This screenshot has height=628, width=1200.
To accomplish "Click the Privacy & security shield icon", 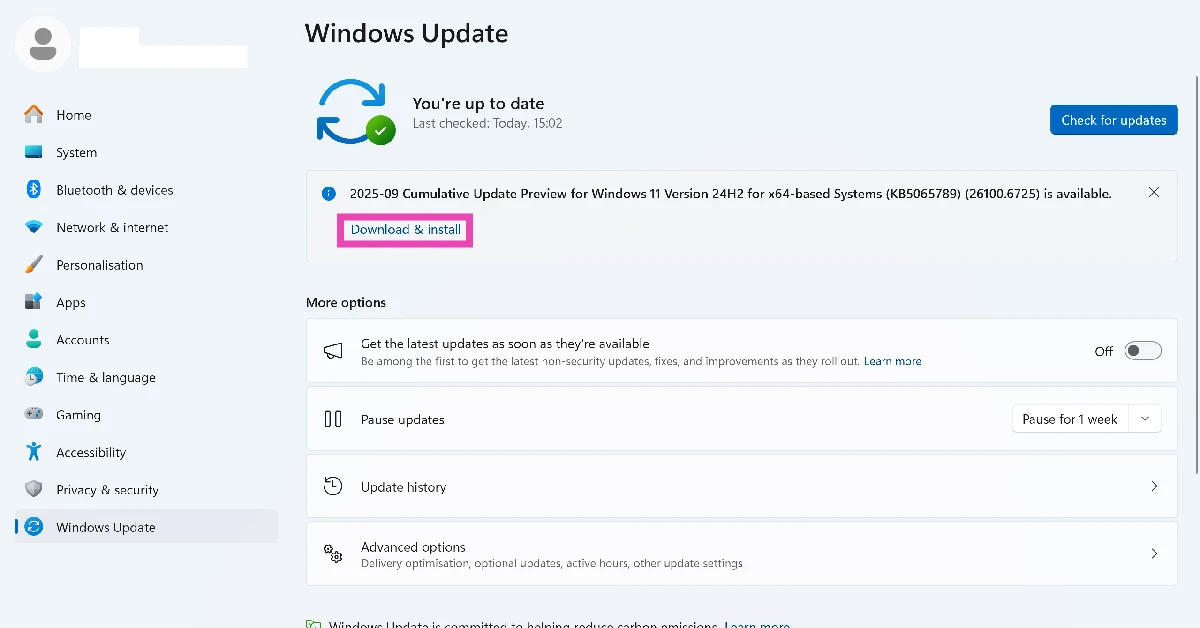I will (x=34, y=490).
